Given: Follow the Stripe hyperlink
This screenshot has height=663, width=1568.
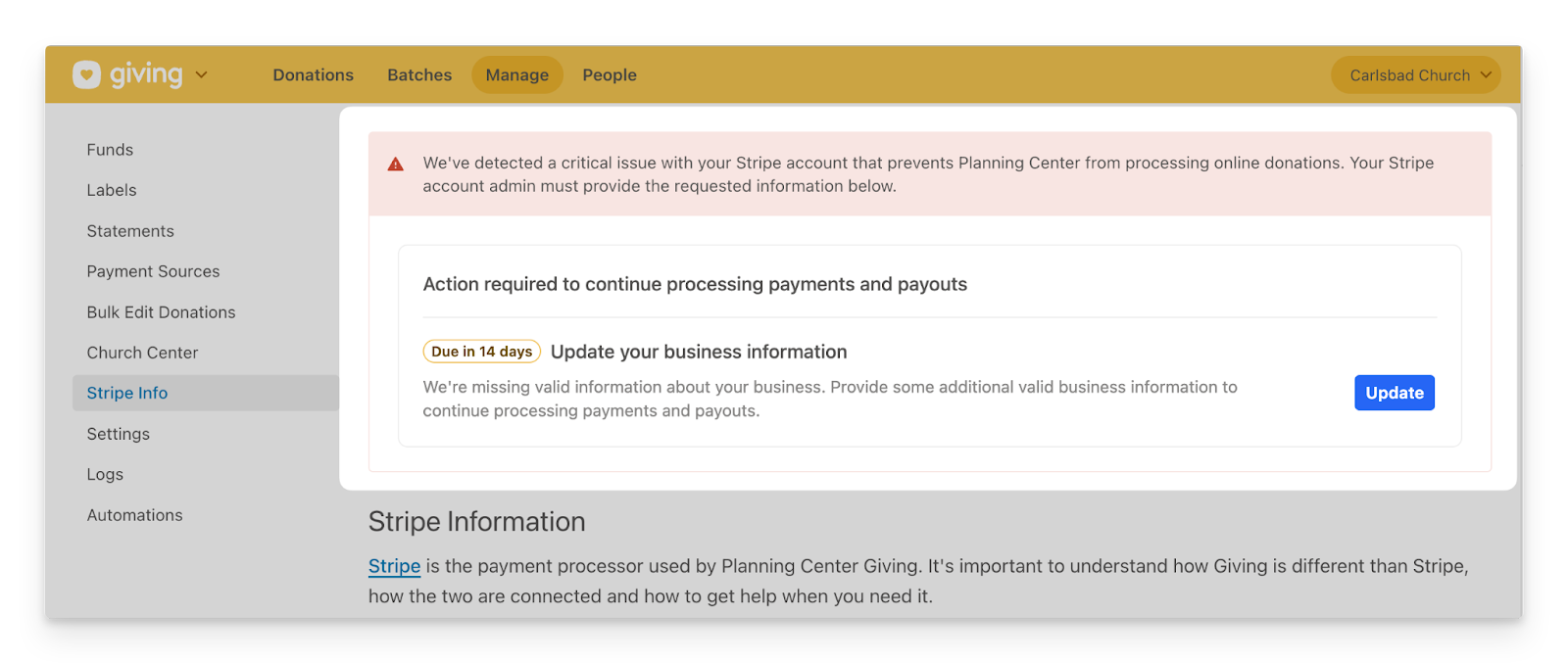Looking at the screenshot, I should [394, 566].
